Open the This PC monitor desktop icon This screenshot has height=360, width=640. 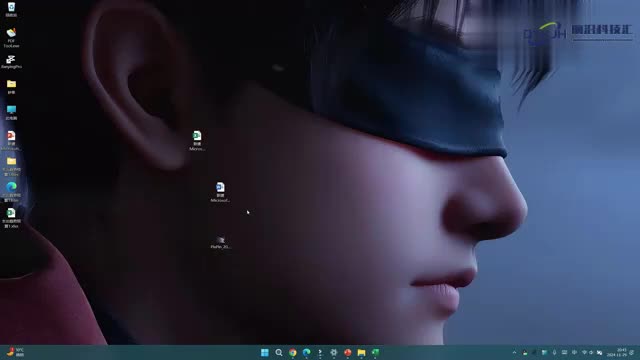coord(11,112)
